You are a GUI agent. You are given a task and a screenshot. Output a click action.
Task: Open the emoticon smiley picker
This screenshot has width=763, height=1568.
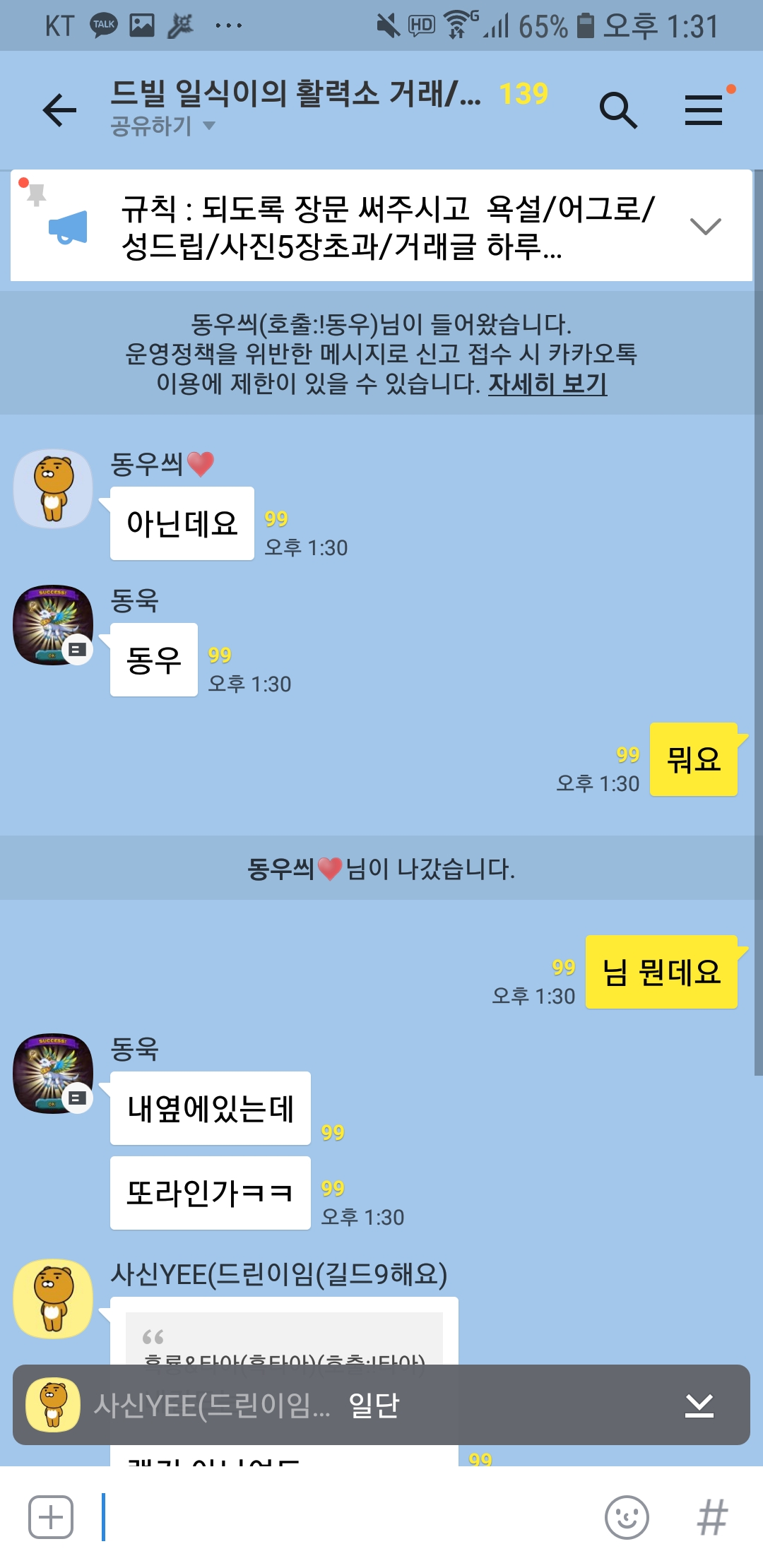coord(627,1516)
